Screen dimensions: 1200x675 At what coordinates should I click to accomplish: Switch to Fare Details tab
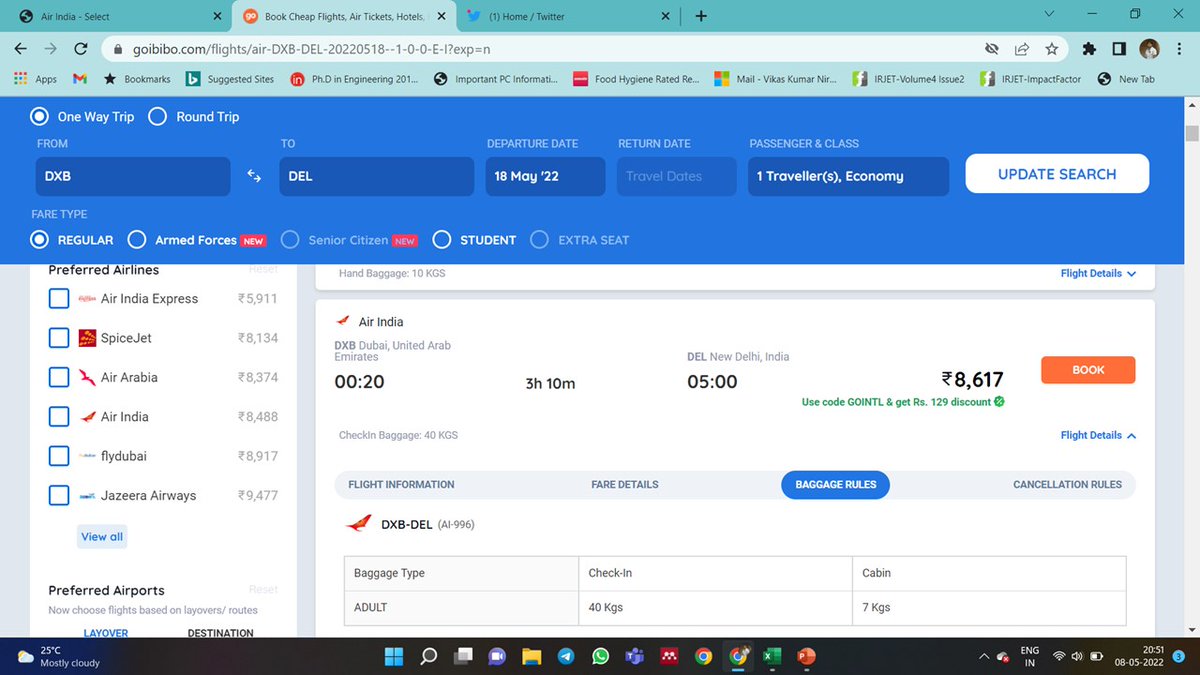(625, 484)
